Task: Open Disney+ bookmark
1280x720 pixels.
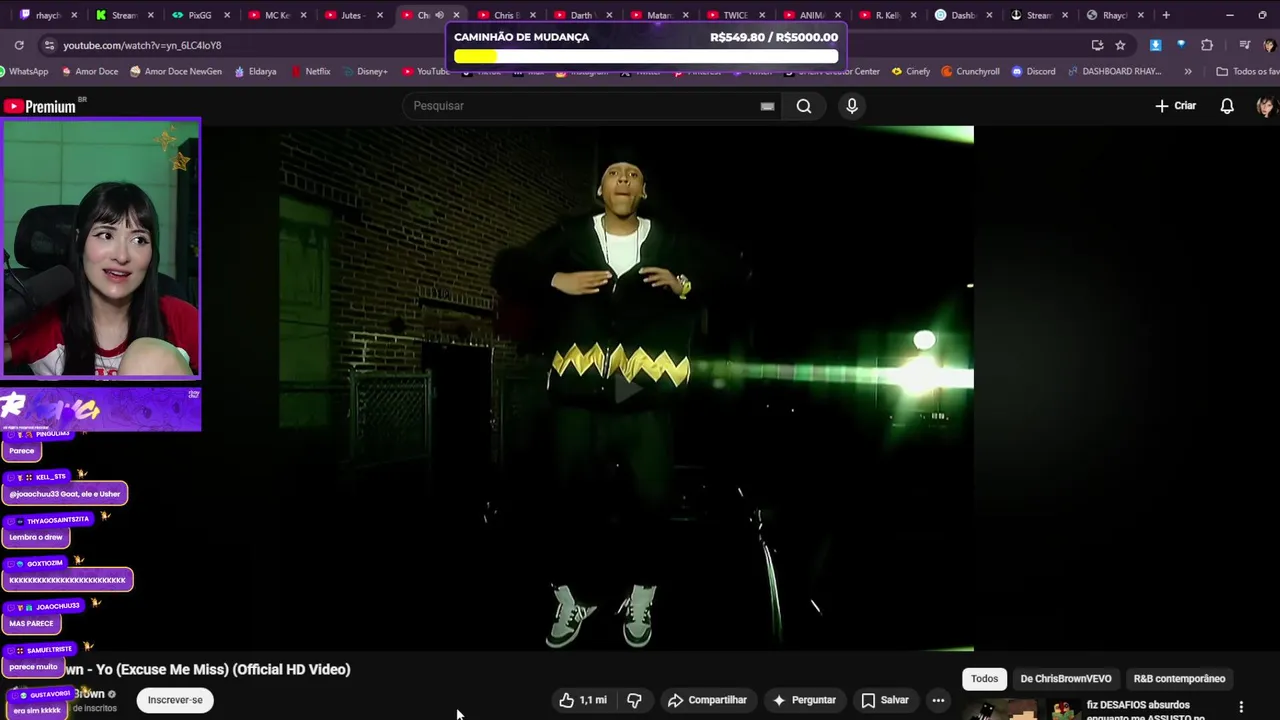Action: 364,71
